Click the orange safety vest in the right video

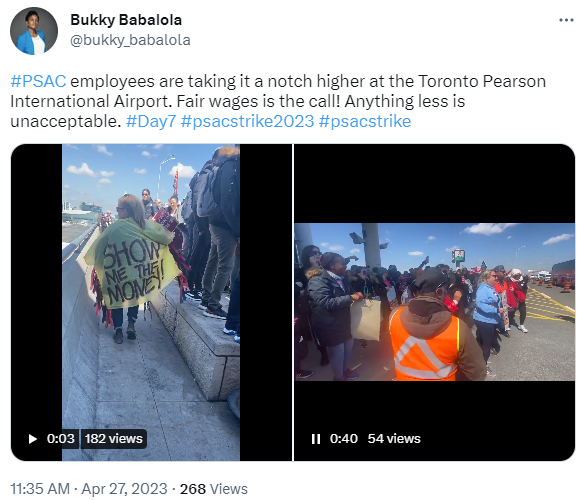[425, 345]
